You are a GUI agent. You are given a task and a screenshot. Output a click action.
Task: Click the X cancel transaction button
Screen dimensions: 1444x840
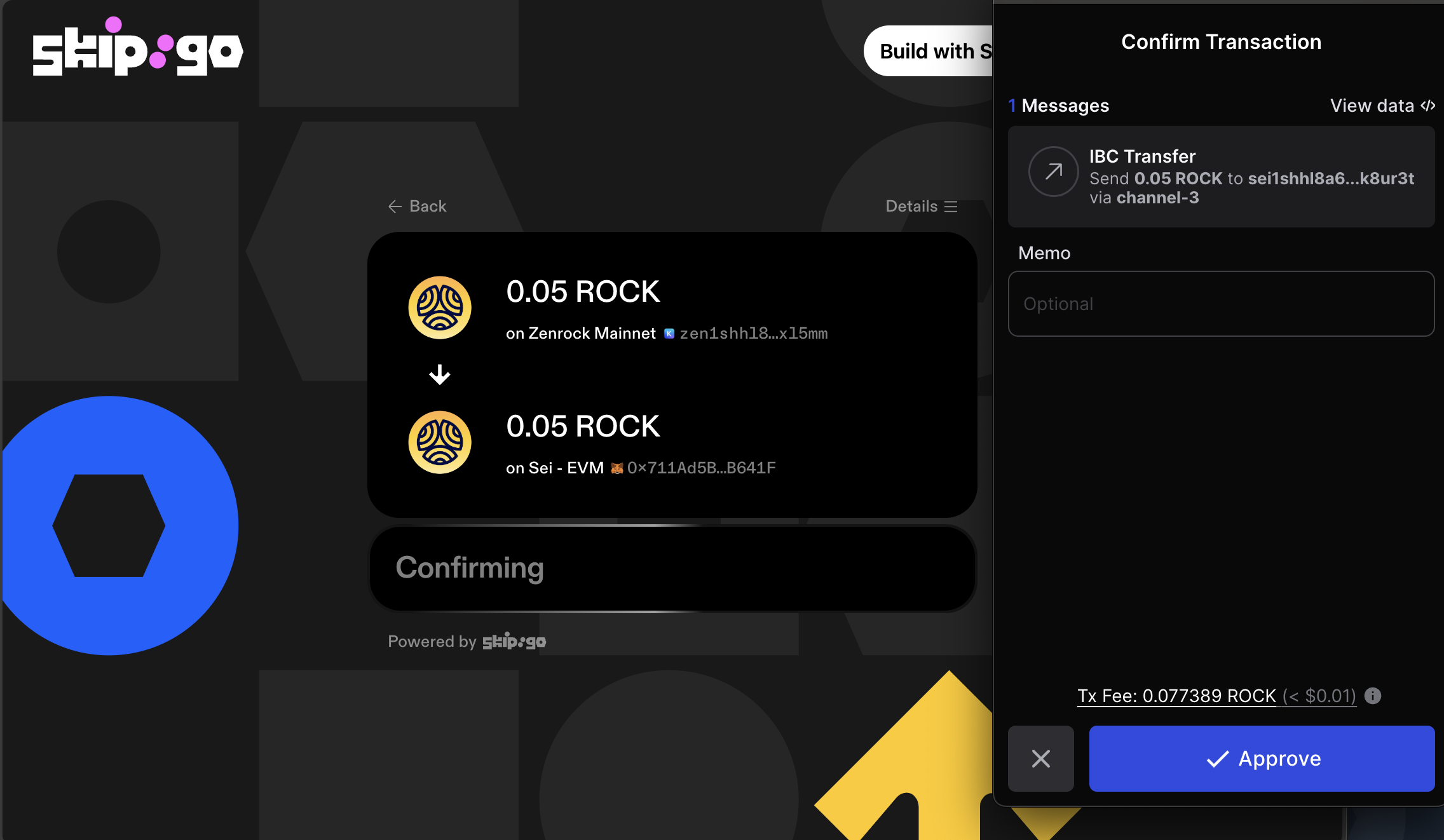coord(1042,758)
